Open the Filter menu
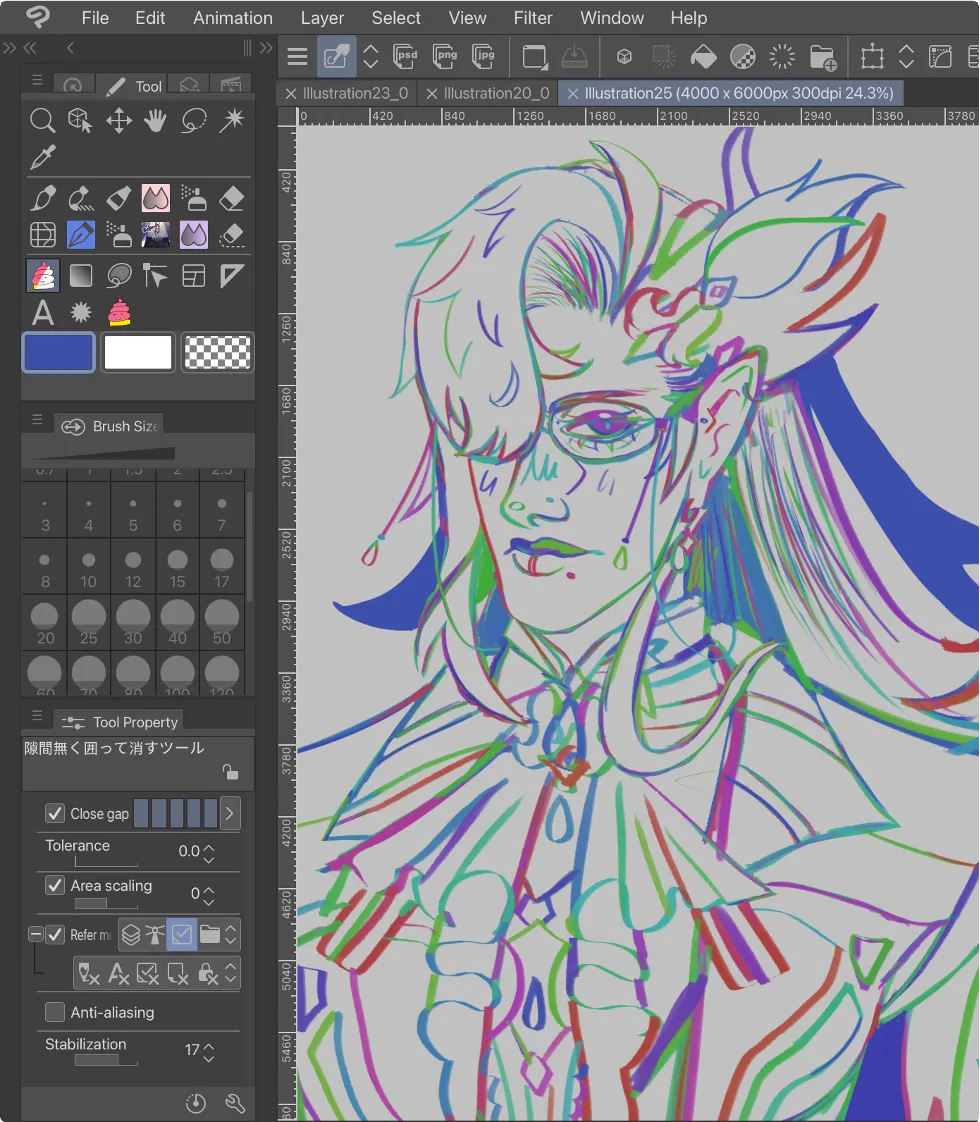 coord(532,18)
